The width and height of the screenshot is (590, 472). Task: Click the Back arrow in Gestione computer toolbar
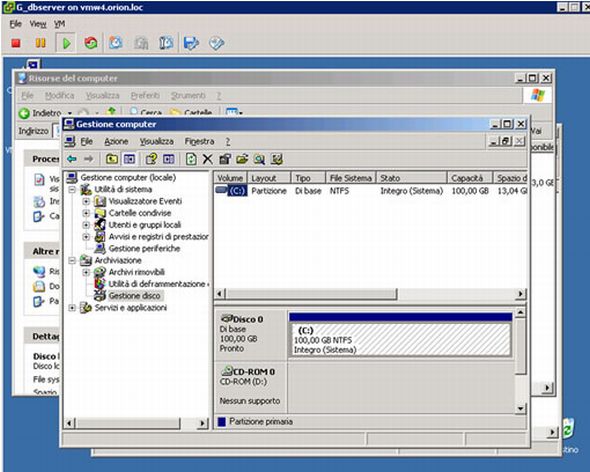[71, 159]
